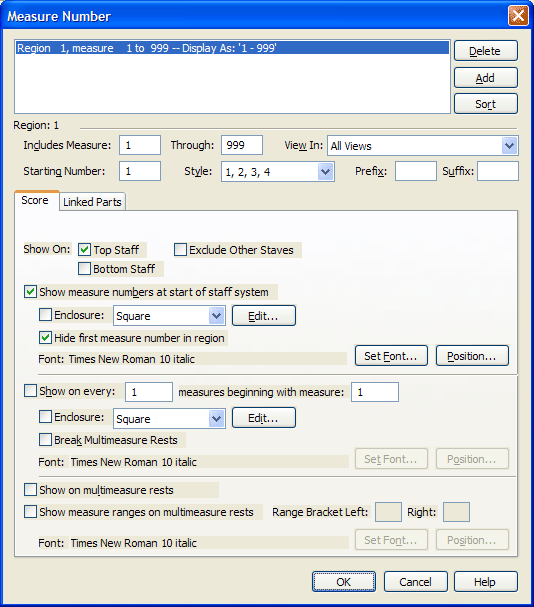Switch to the Linked Parts tab
Screen dimensions: 534x607
92,202
